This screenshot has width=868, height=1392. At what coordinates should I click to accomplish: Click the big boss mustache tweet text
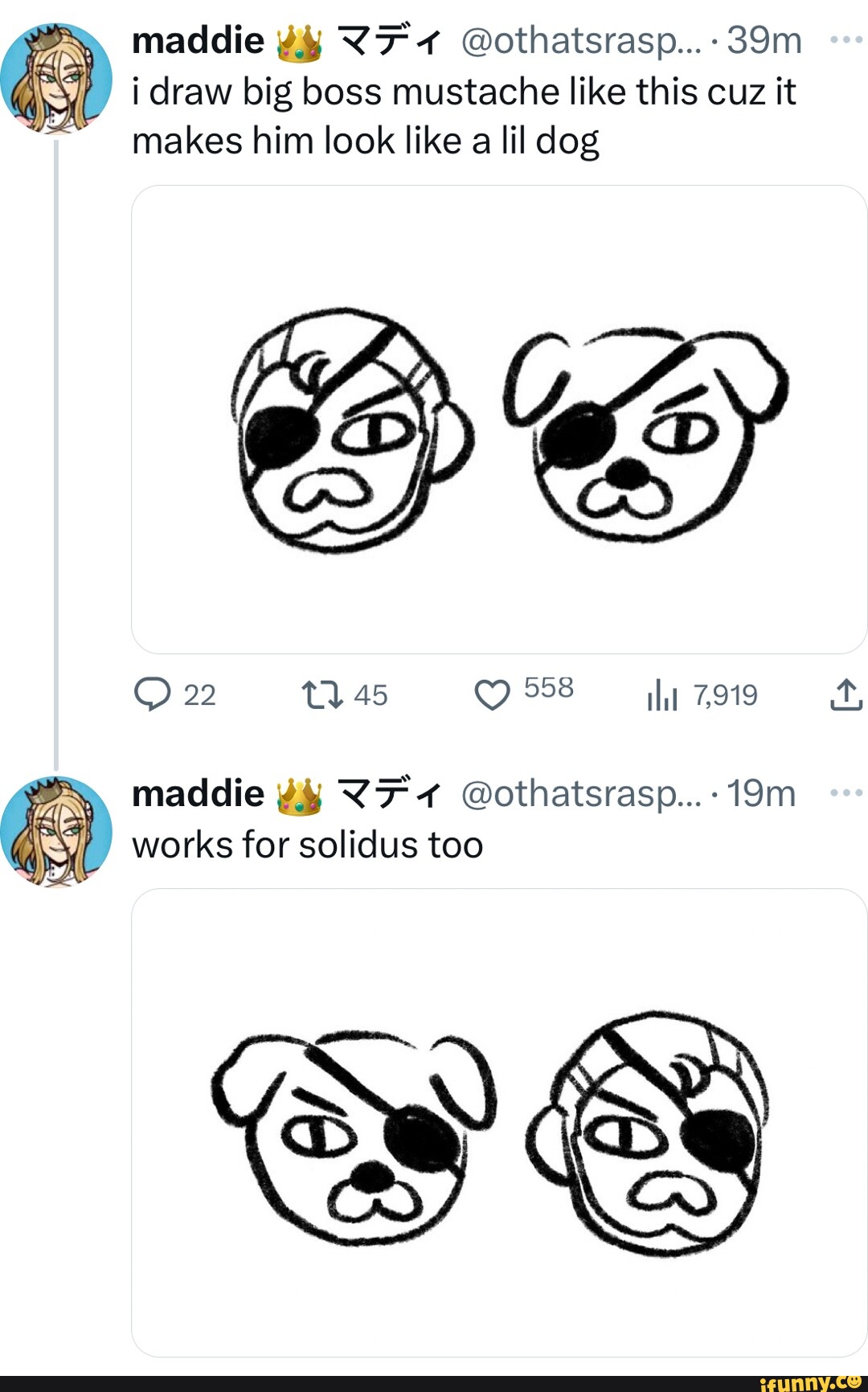pyautogui.click(x=463, y=117)
